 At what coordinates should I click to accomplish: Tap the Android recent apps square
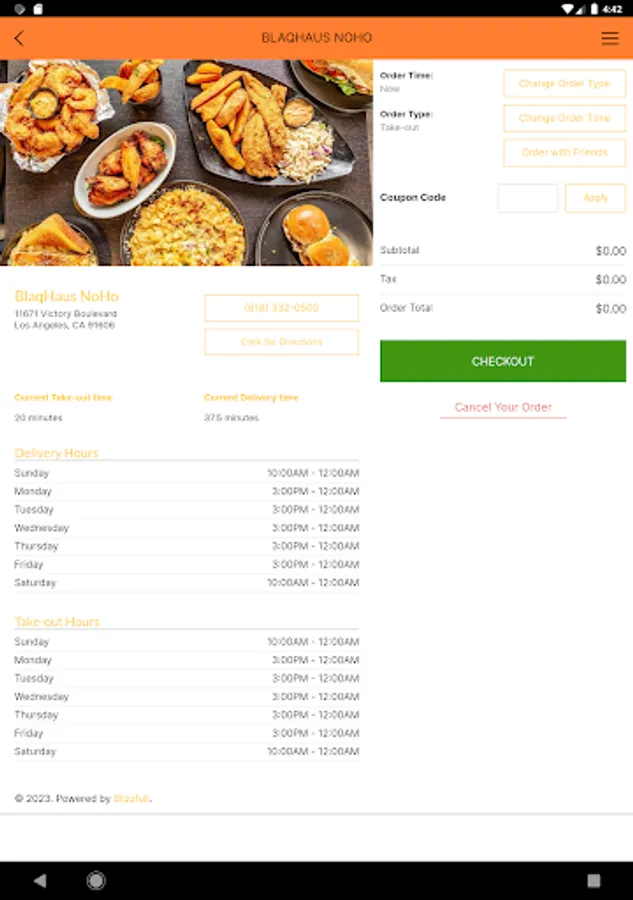[593, 881]
